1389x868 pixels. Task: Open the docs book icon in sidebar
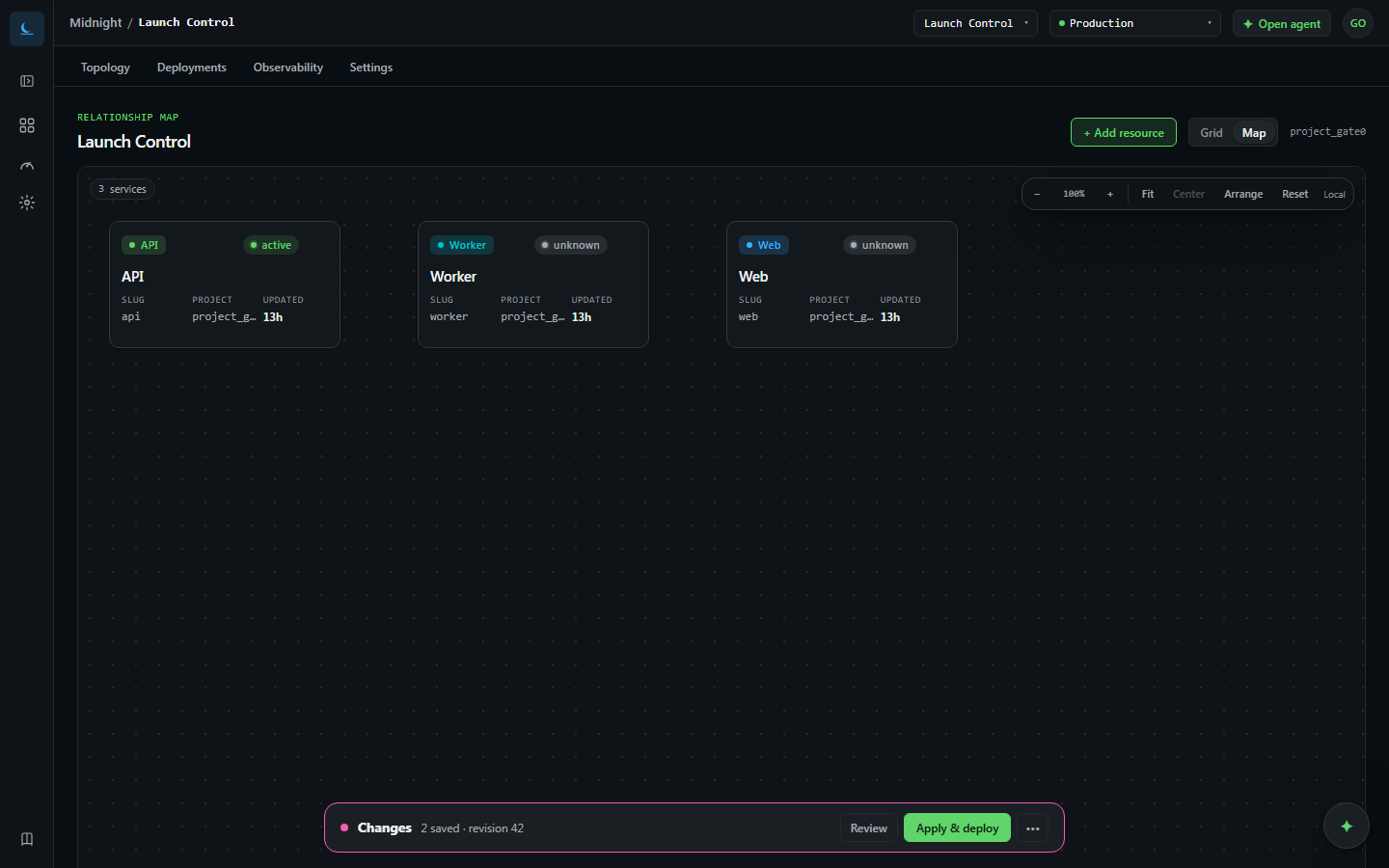click(x=27, y=839)
